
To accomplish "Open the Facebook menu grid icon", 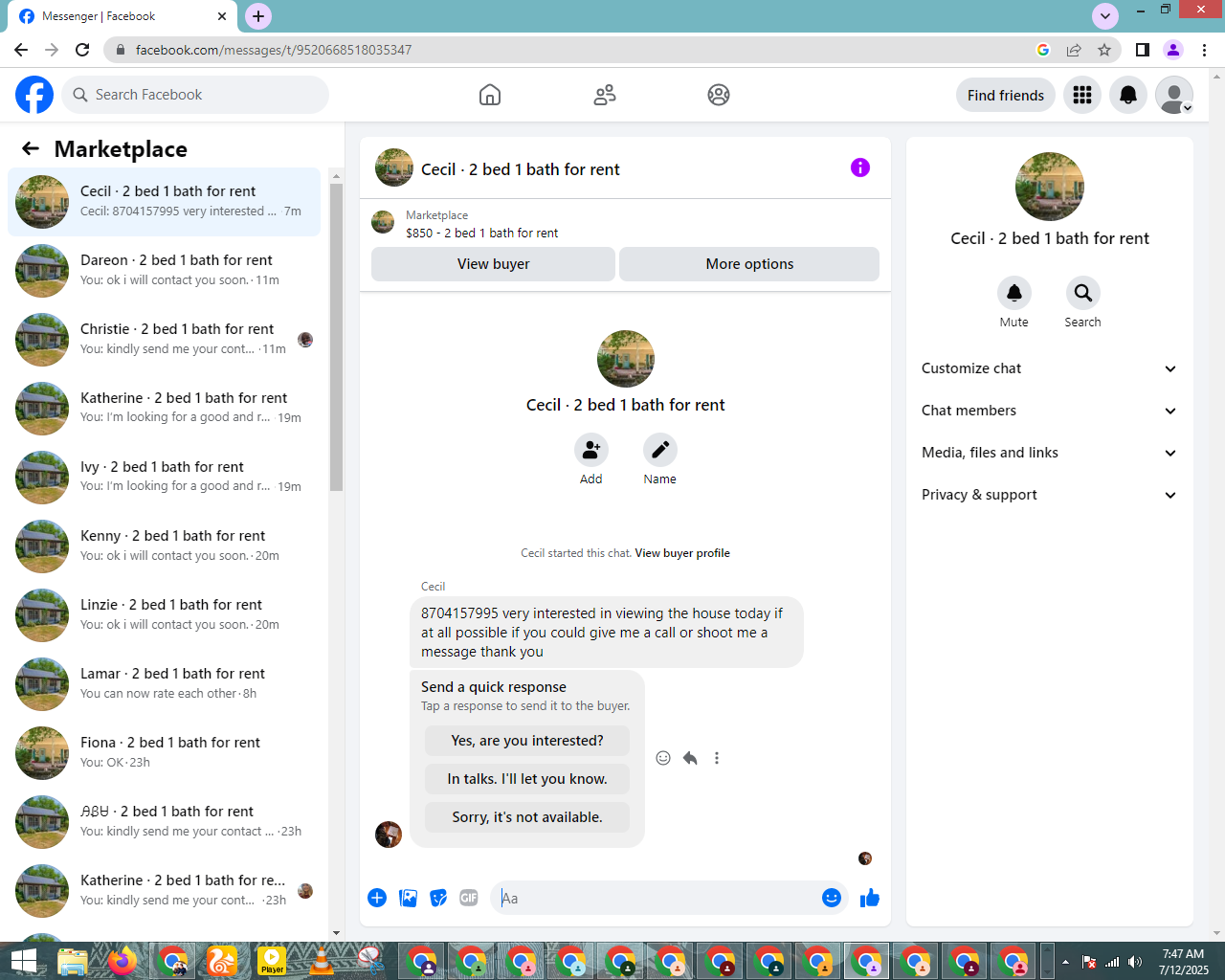I will (1082, 95).
